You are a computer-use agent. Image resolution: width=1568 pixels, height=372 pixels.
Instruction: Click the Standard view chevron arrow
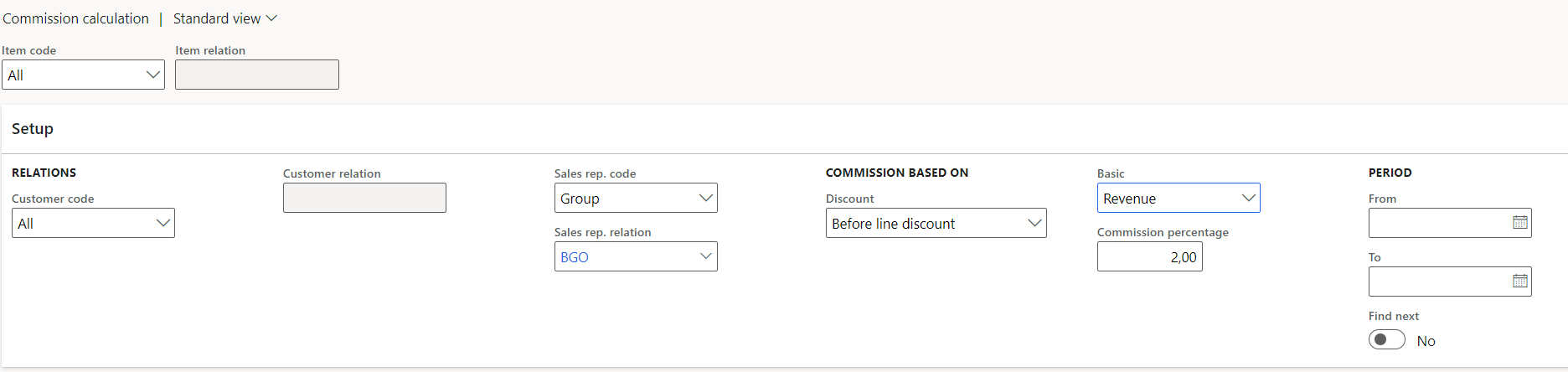271,18
